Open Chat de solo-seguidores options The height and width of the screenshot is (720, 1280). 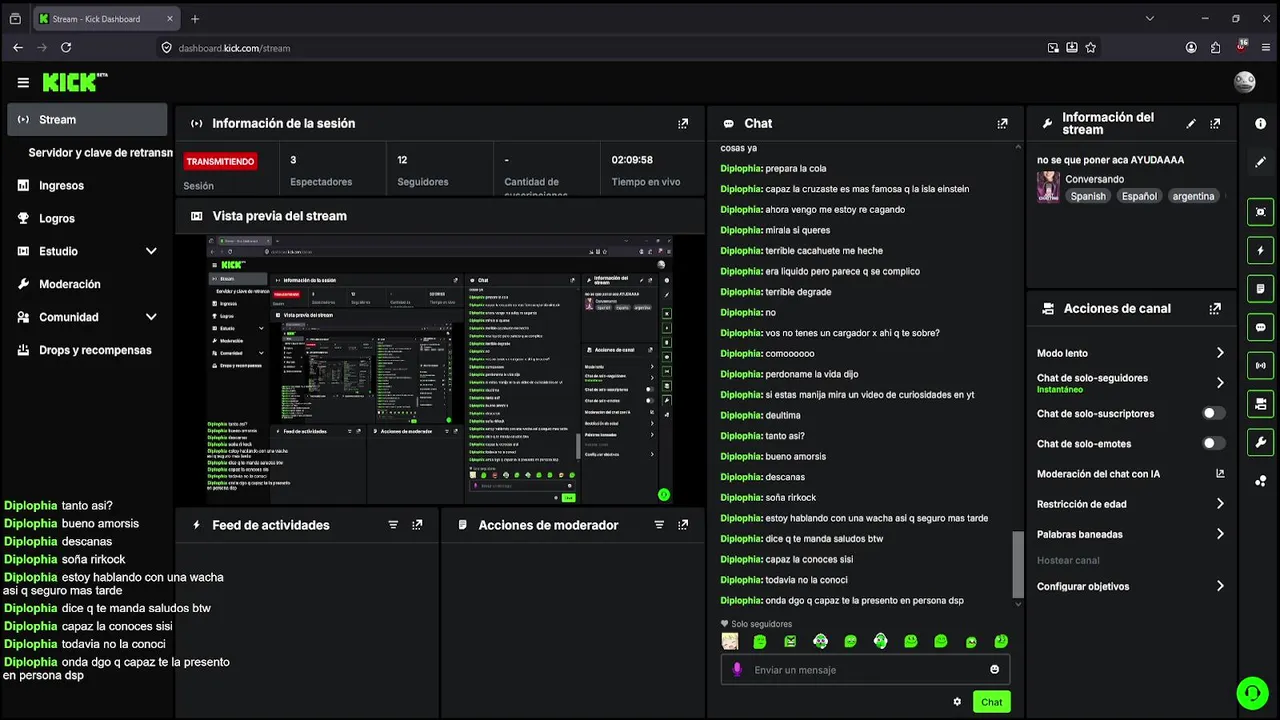click(x=1131, y=383)
